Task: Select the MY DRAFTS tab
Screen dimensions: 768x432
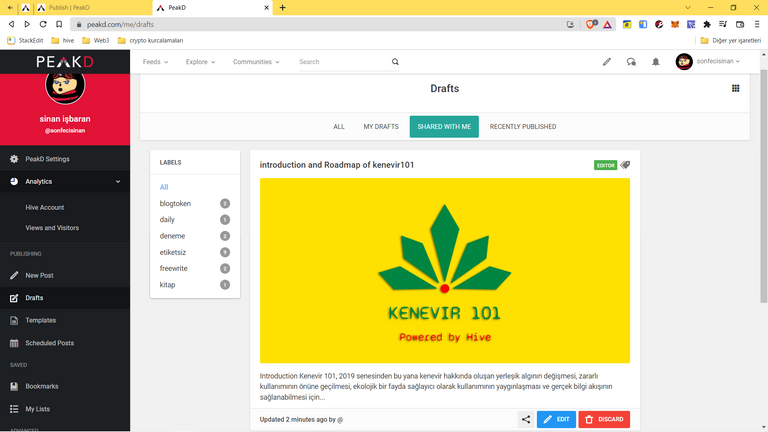Action: click(381, 127)
